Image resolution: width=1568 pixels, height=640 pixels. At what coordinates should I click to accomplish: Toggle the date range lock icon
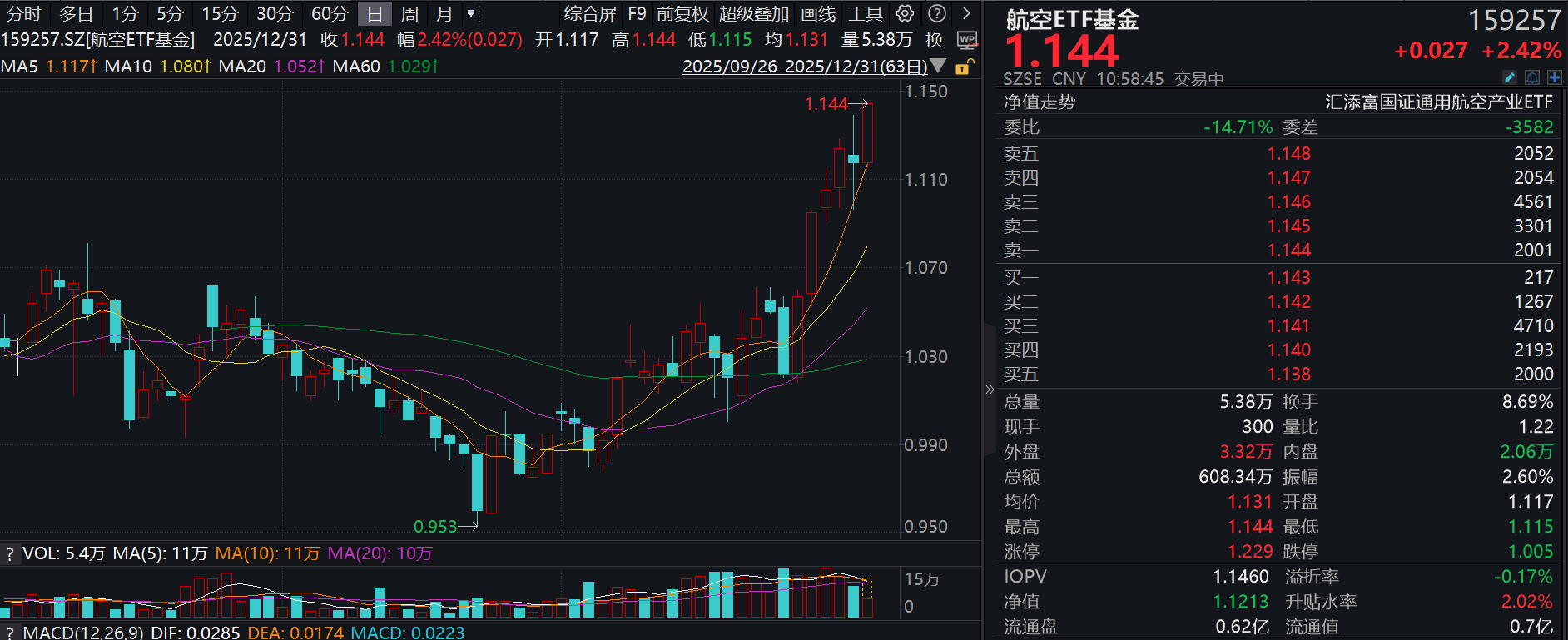pyautogui.click(x=964, y=67)
